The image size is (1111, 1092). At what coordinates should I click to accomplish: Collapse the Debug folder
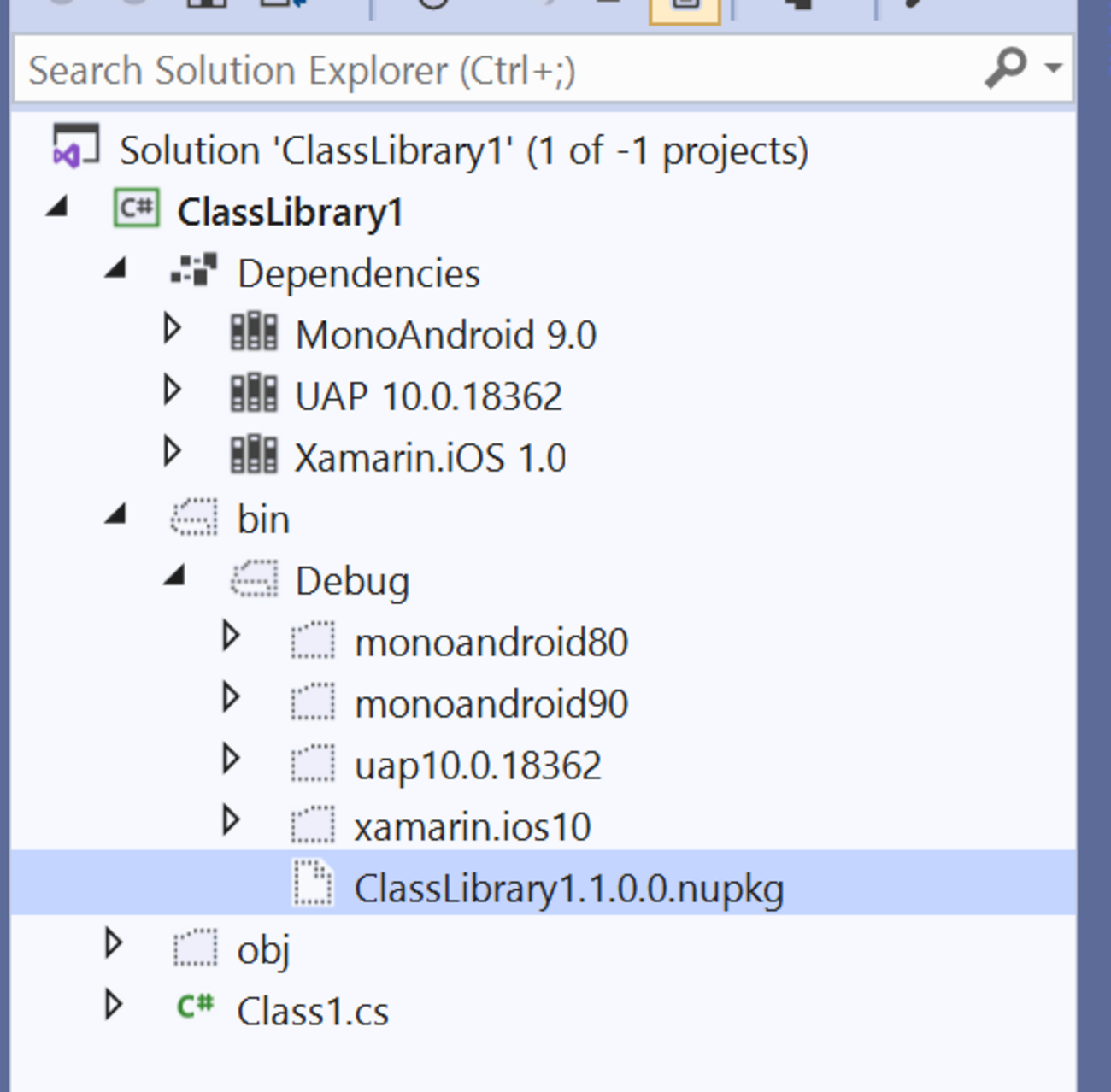[x=175, y=577]
